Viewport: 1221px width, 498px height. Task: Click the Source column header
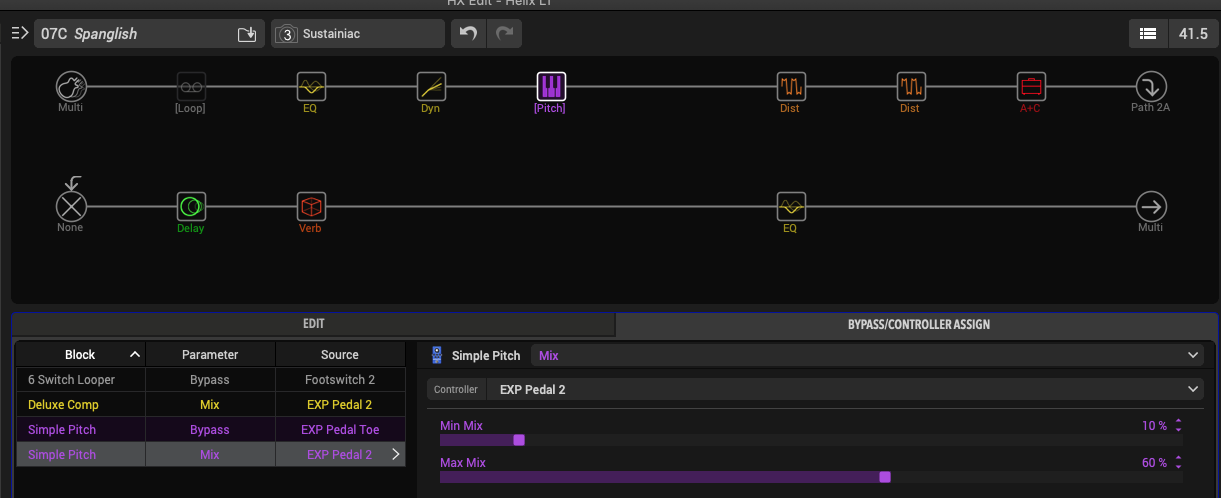pyautogui.click(x=340, y=354)
